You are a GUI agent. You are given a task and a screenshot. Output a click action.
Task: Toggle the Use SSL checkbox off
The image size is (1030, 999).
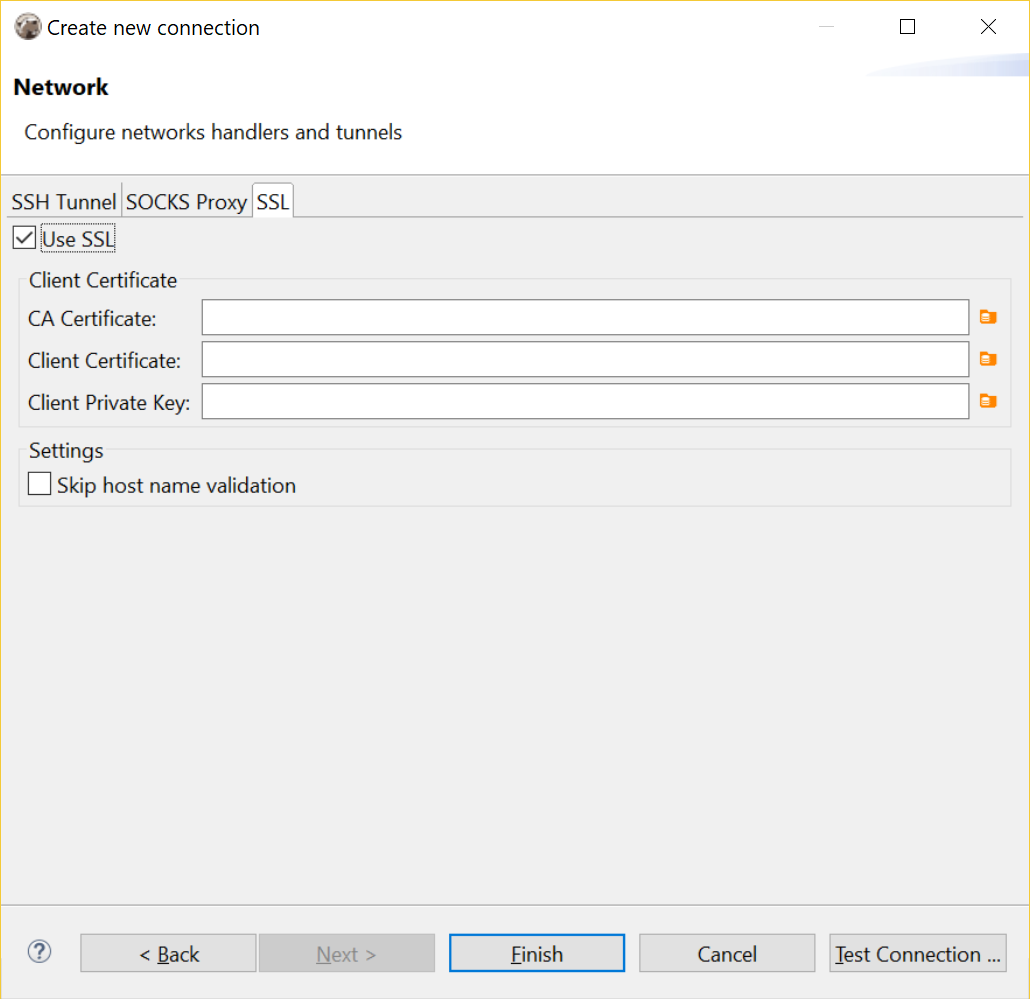[23, 237]
